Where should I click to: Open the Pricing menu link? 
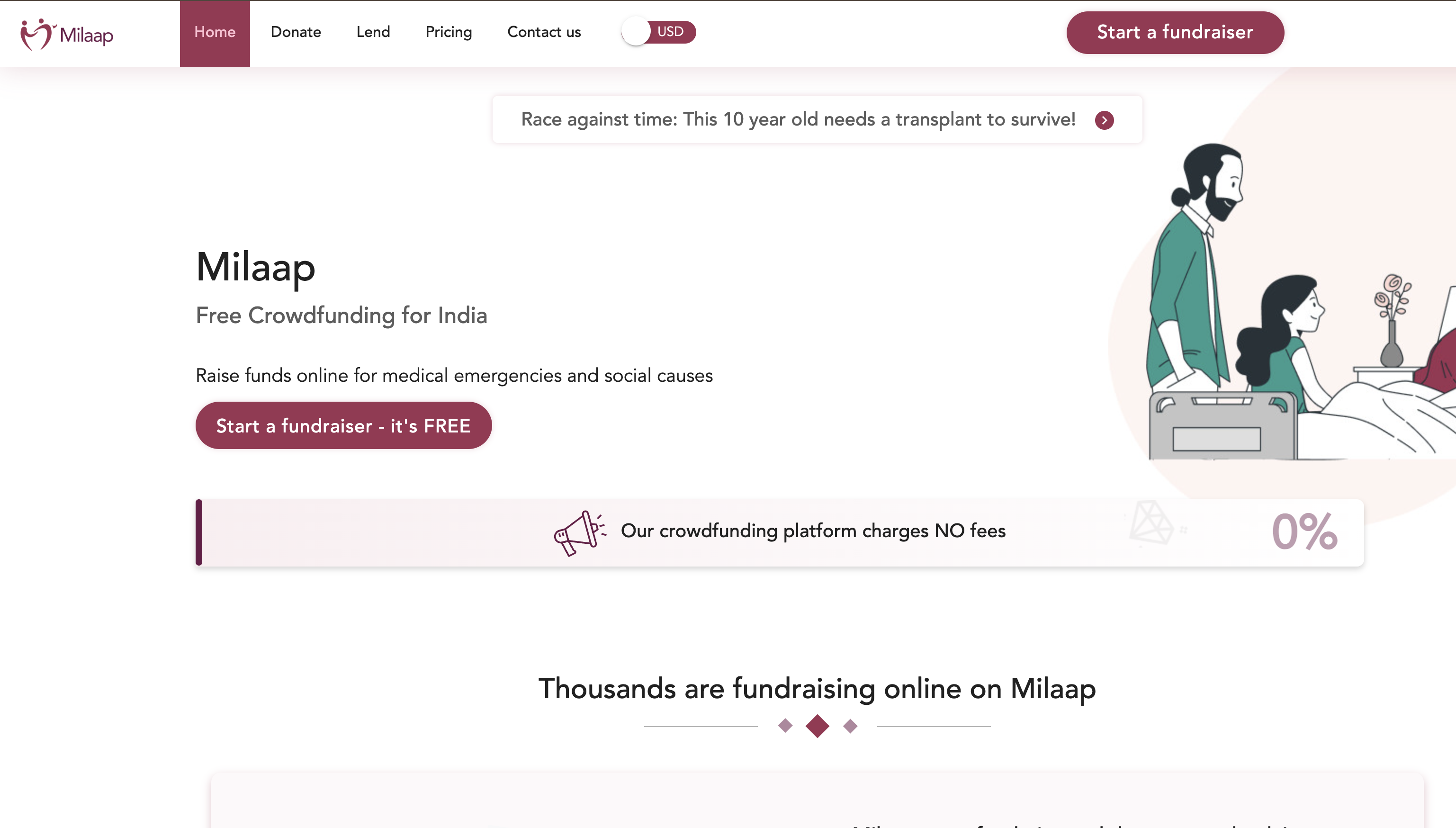449,32
